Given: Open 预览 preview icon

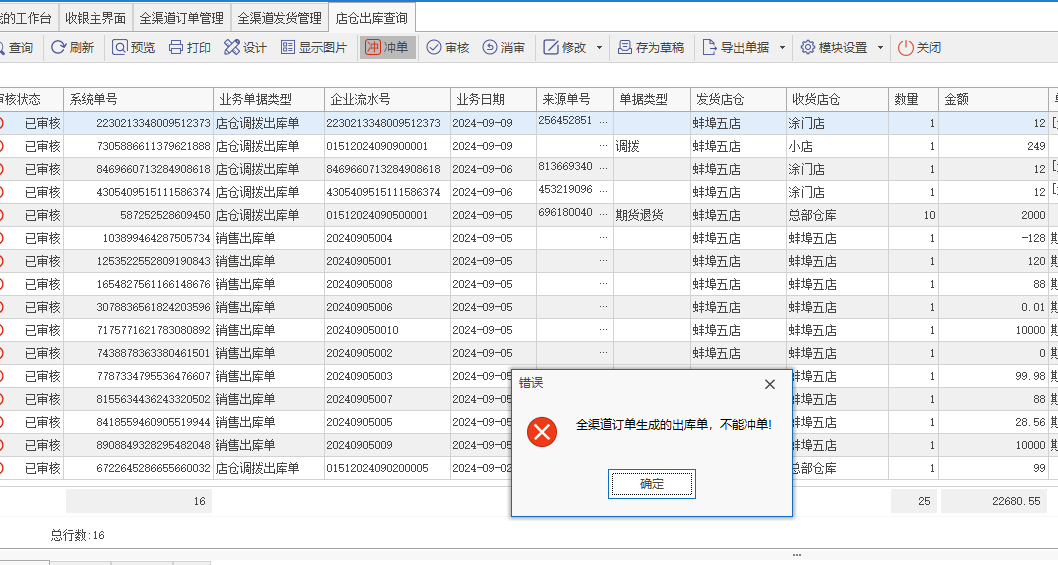Looking at the screenshot, I should 119,47.
